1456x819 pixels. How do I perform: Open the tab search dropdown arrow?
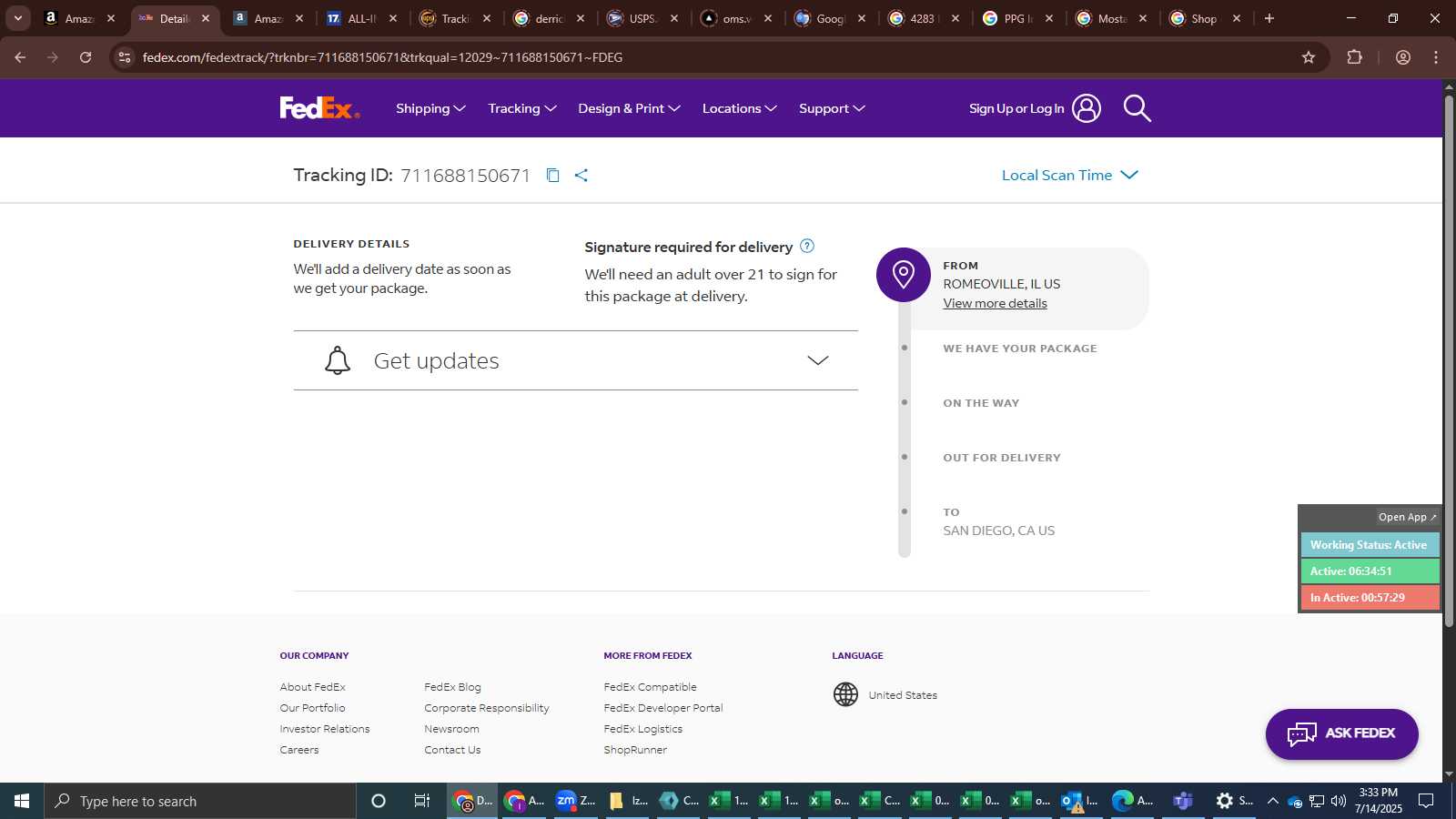(x=17, y=18)
